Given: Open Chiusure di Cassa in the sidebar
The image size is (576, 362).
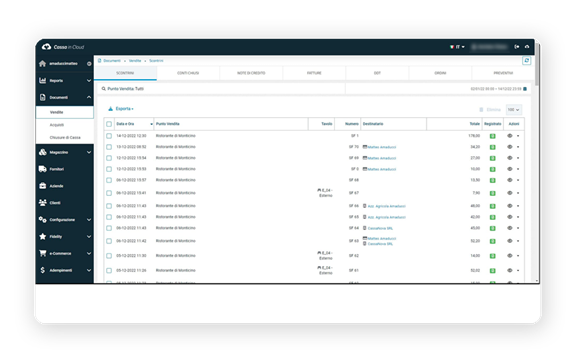Looking at the screenshot, I should click(65, 137).
